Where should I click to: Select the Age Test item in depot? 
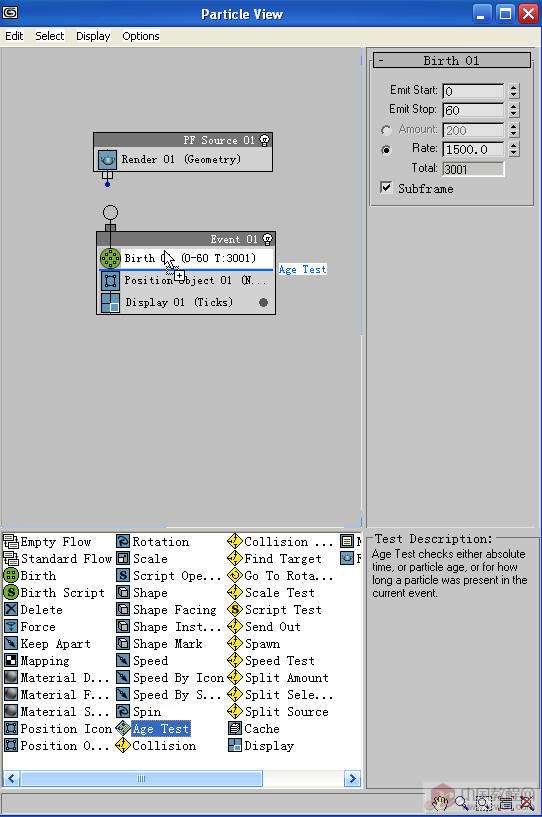click(x=153, y=729)
